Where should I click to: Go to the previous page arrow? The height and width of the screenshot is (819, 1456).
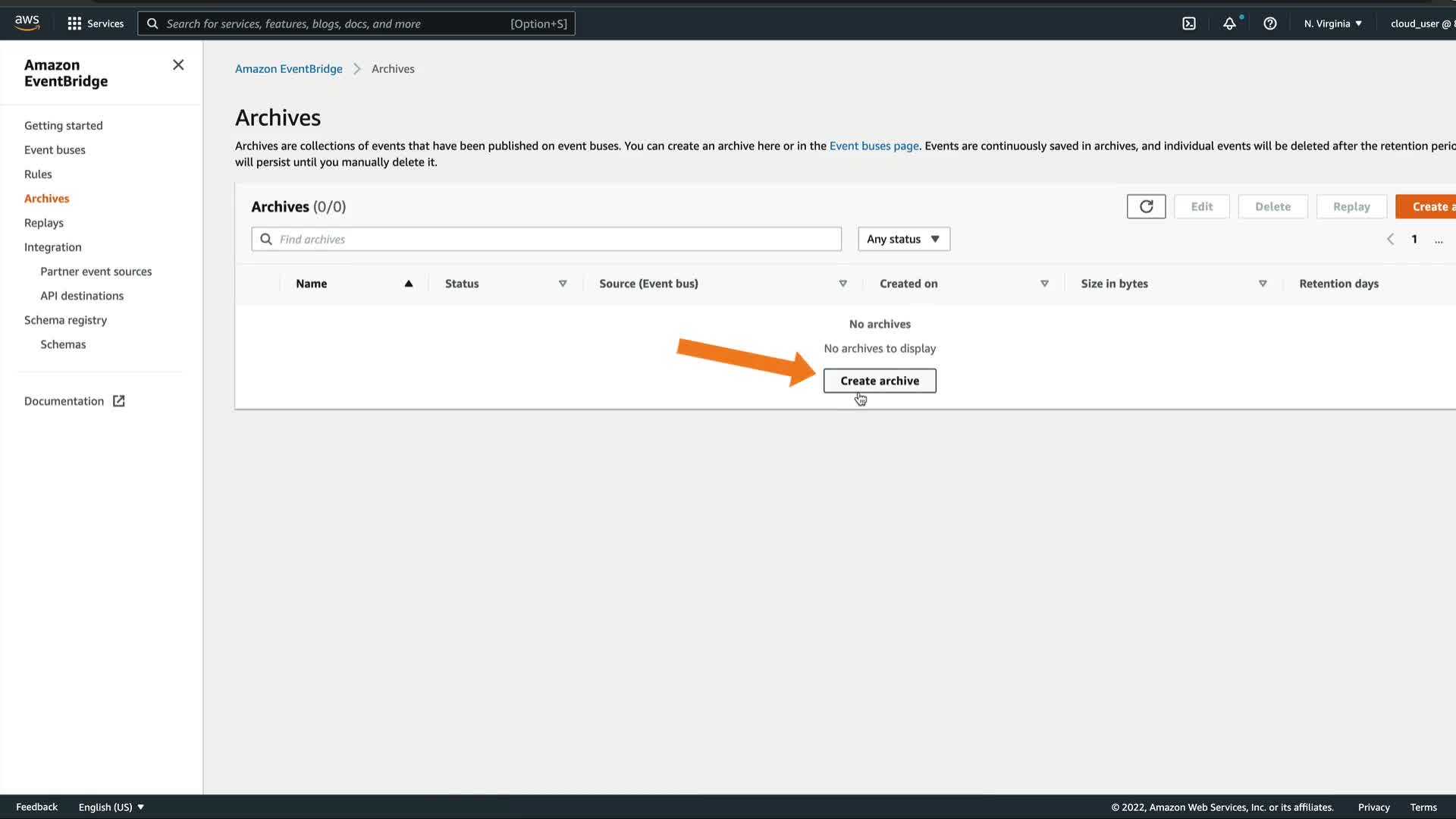tap(1390, 239)
